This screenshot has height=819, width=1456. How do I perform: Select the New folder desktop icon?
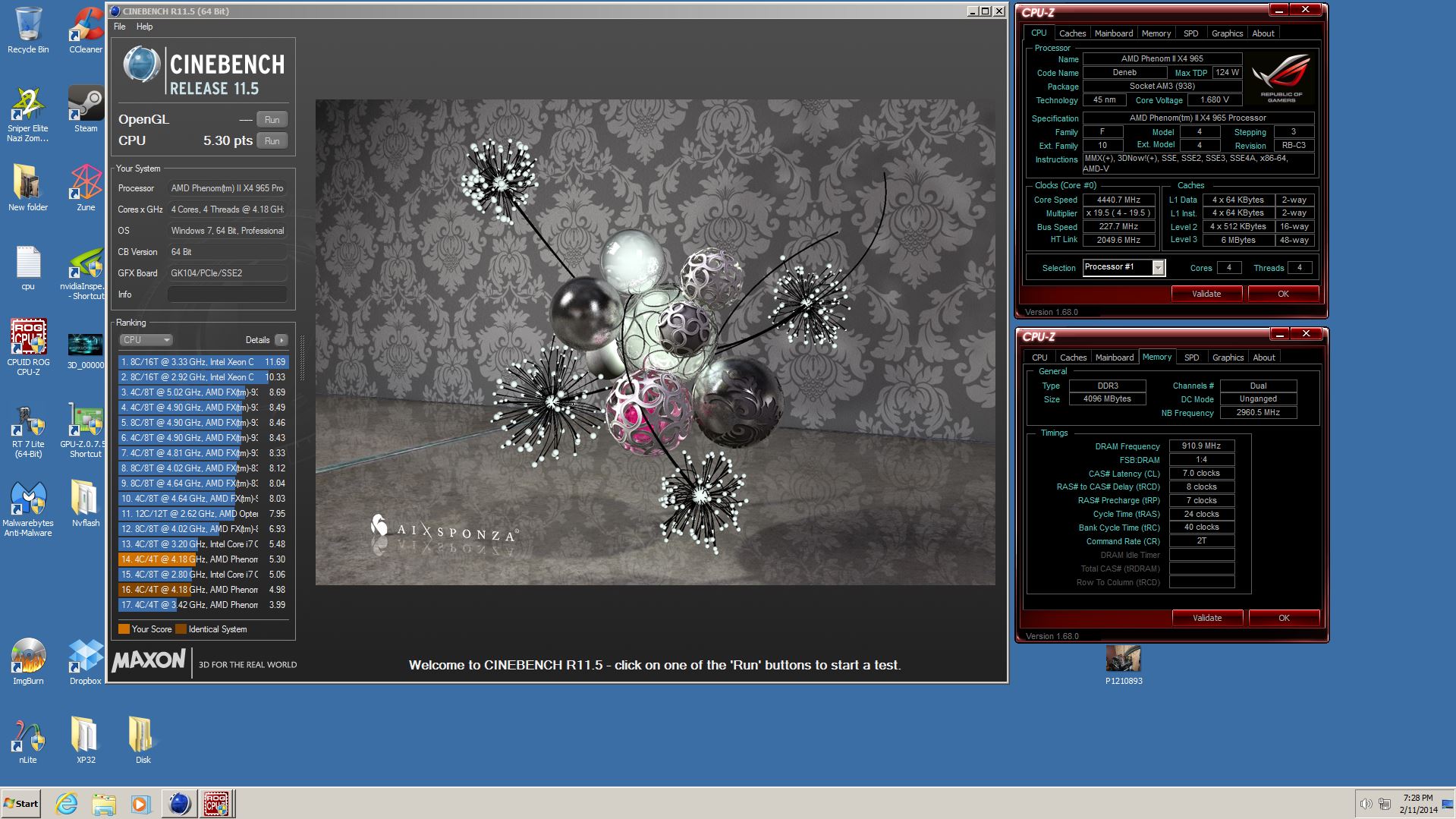pyautogui.click(x=28, y=187)
